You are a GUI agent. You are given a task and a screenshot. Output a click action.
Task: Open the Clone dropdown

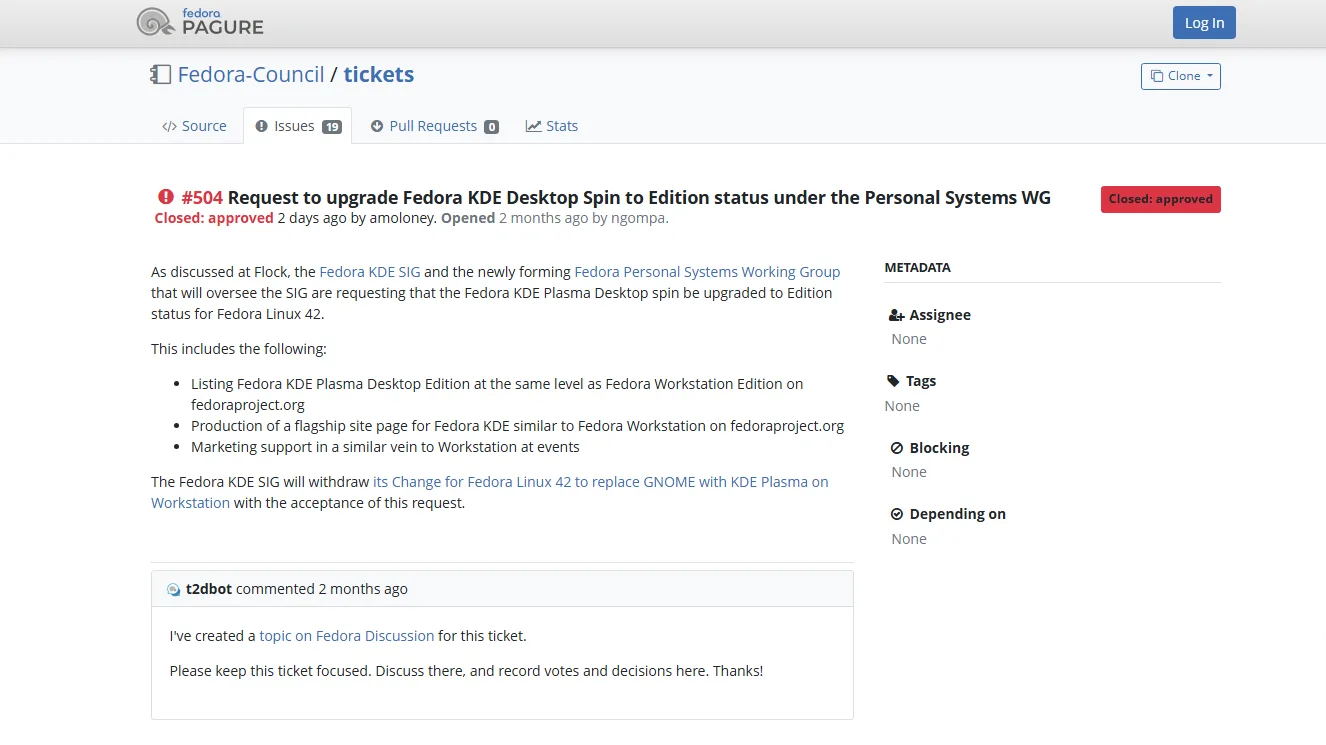1180,76
